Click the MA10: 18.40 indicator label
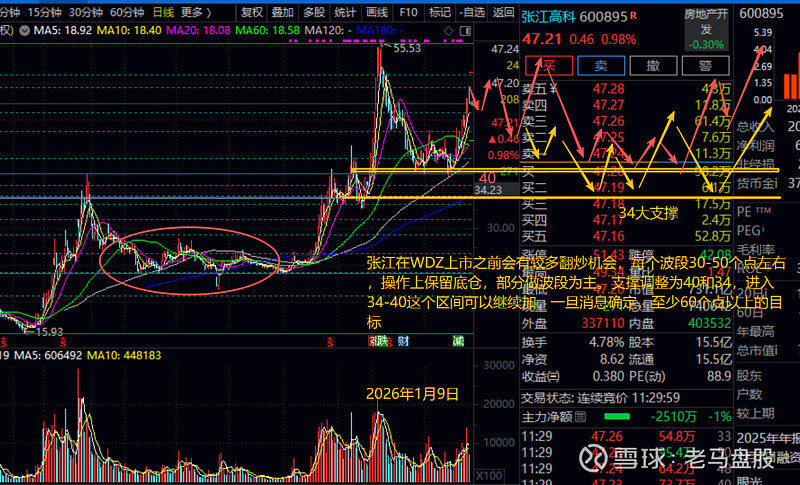This screenshot has height=485, width=800. (x=129, y=31)
